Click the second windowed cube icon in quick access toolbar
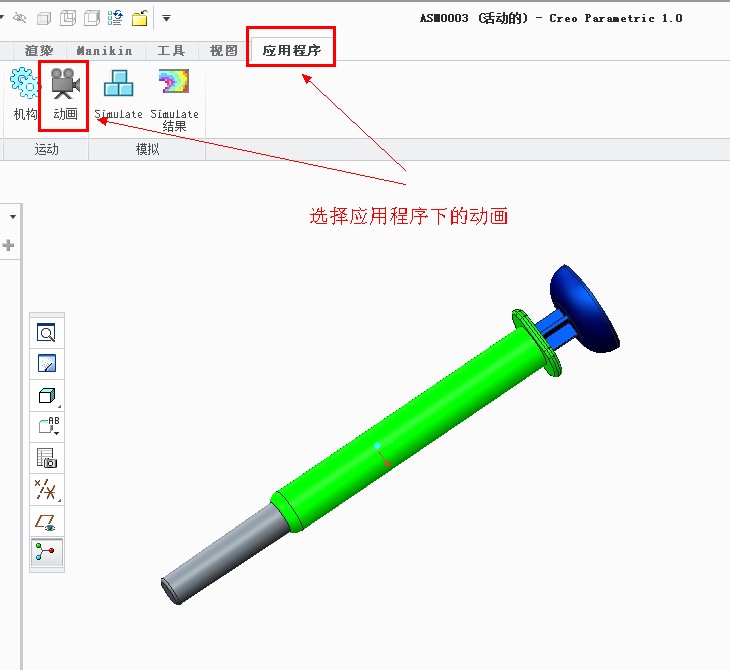730x670 pixels. point(68,19)
